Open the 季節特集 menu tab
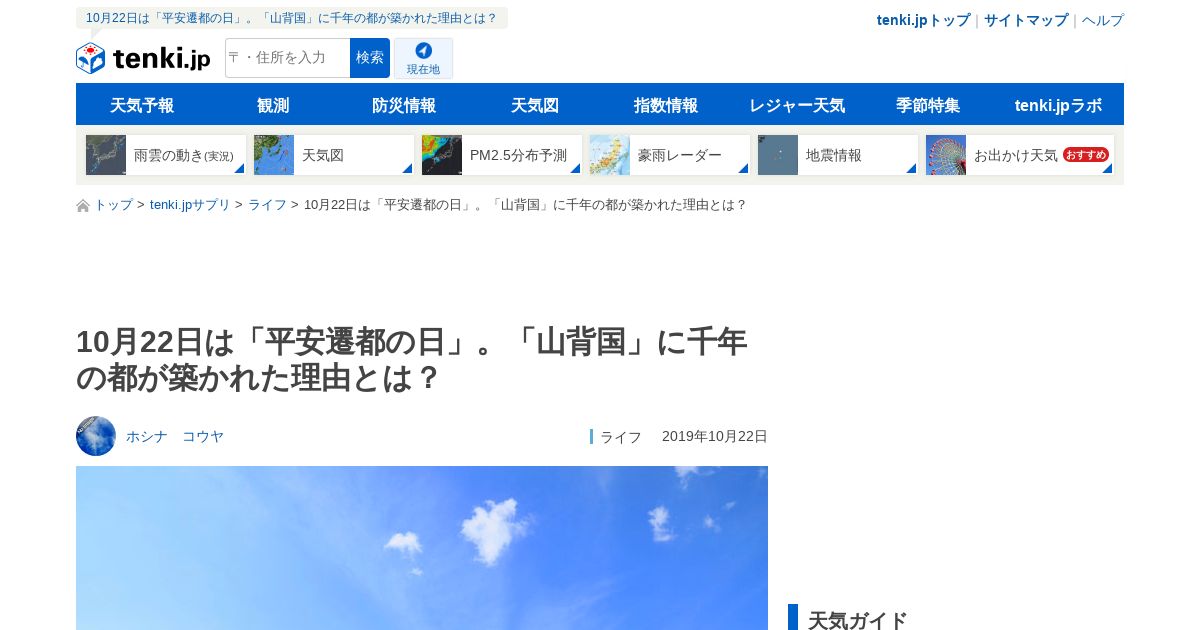This screenshot has height=630, width=1200. [928, 105]
